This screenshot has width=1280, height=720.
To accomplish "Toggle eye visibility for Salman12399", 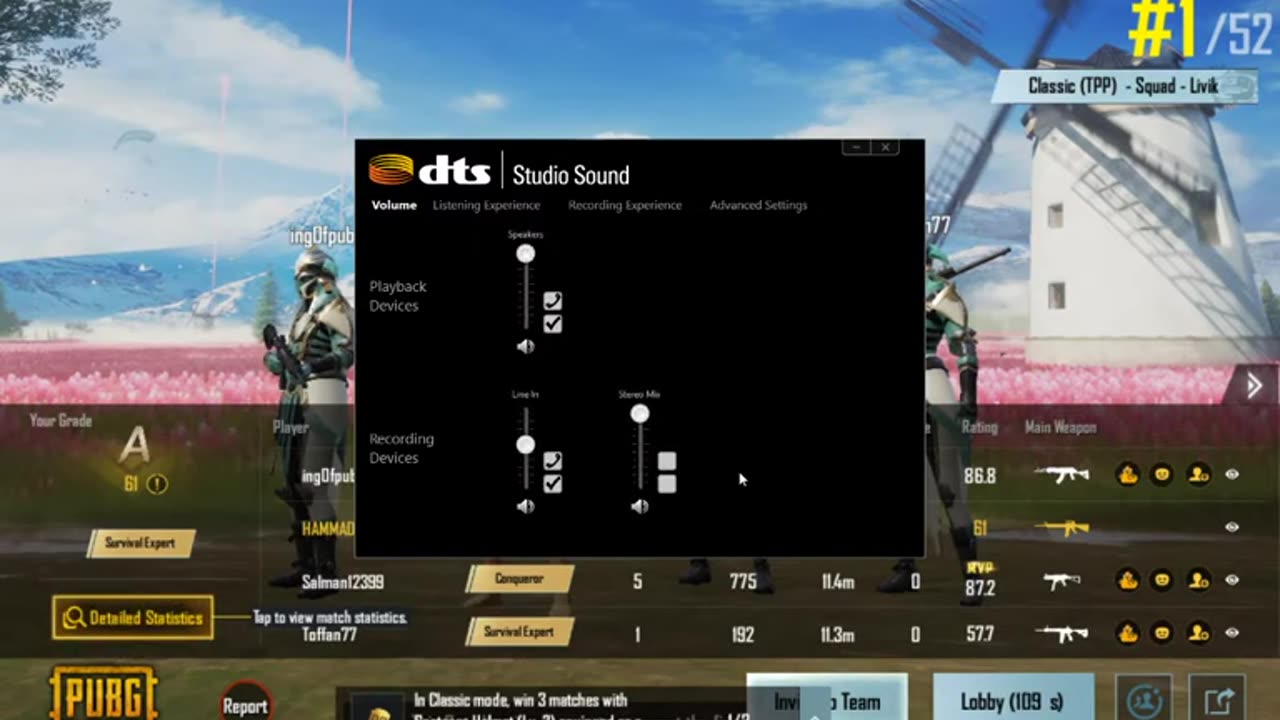I will click(1232, 580).
